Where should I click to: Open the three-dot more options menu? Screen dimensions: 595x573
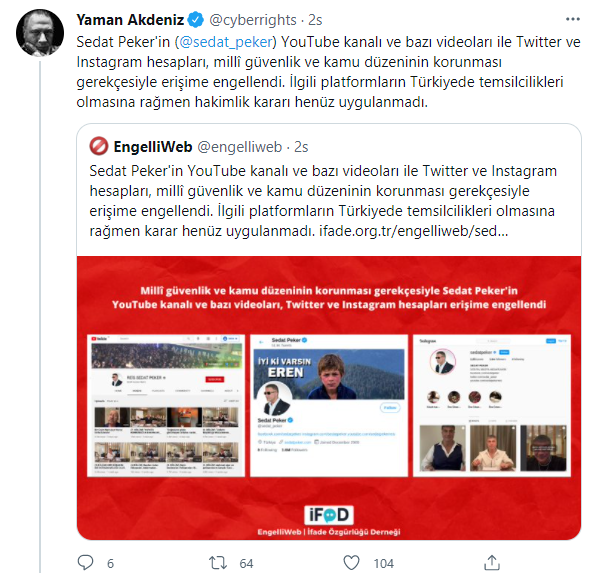click(x=573, y=19)
